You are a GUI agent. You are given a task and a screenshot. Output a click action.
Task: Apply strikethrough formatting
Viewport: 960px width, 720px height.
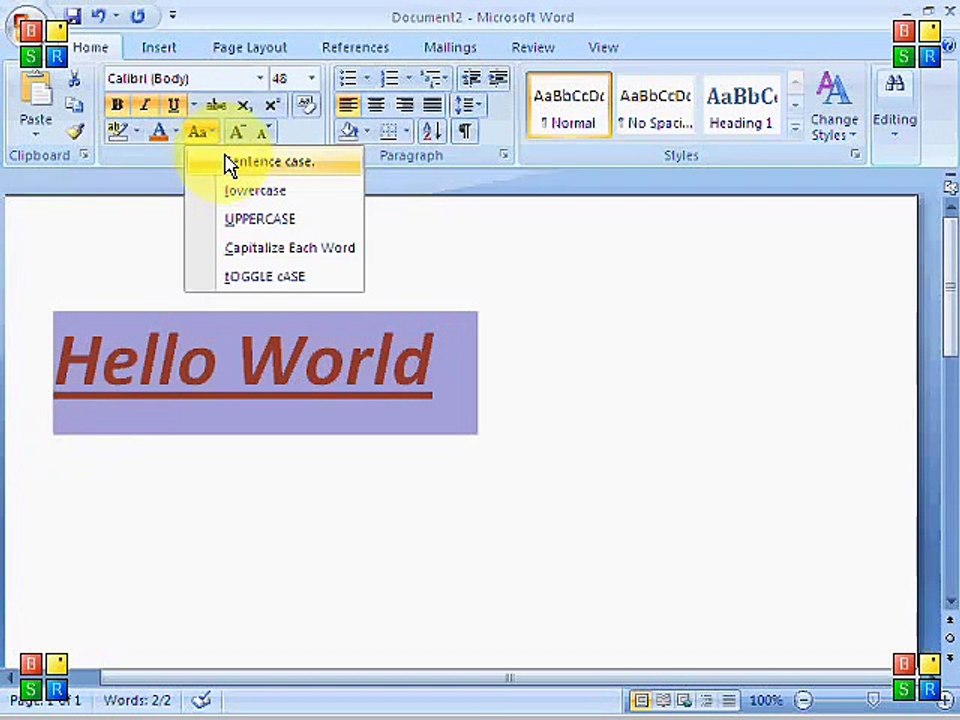tap(216, 105)
